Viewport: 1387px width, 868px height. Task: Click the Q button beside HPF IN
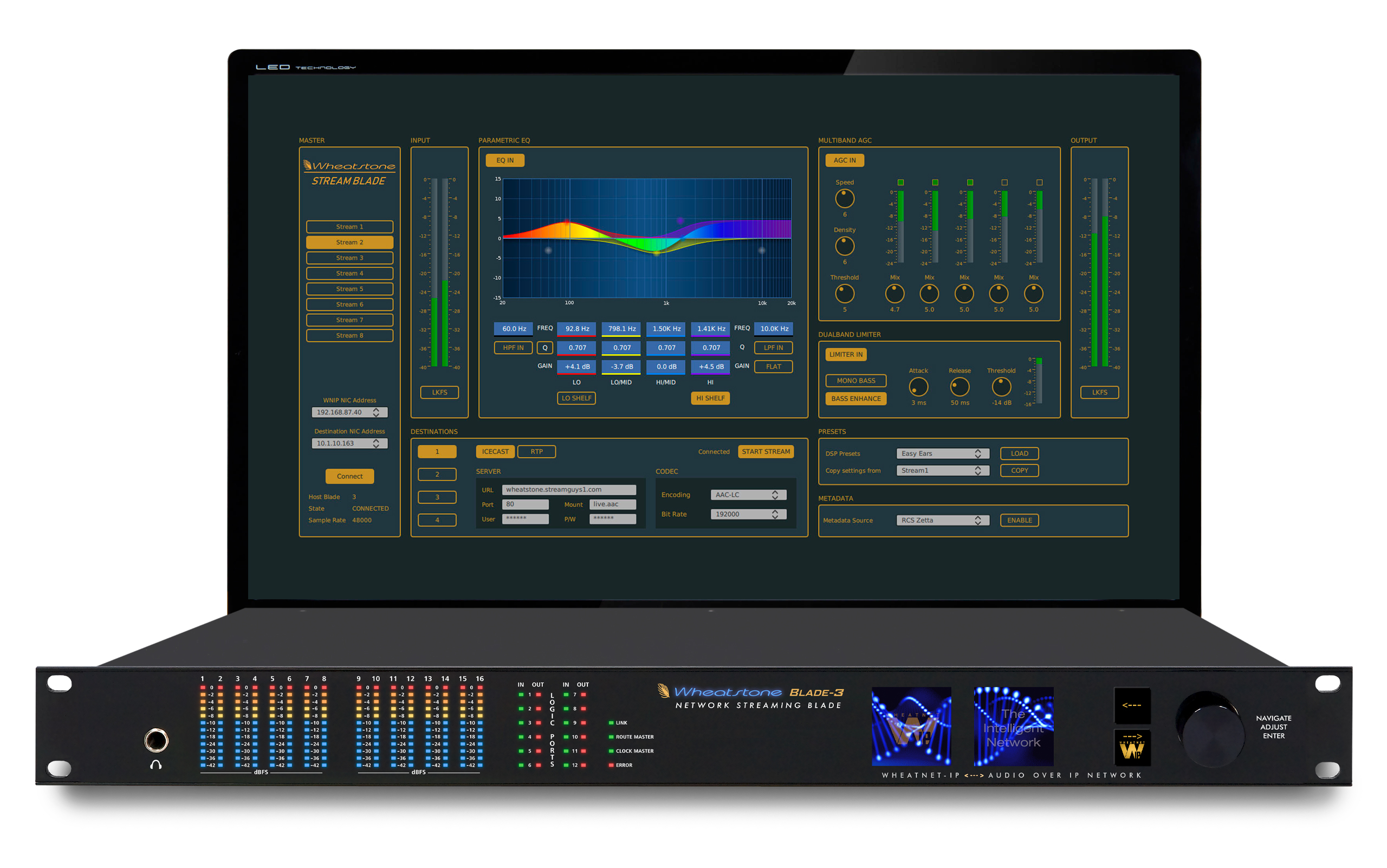tap(545, 348)
